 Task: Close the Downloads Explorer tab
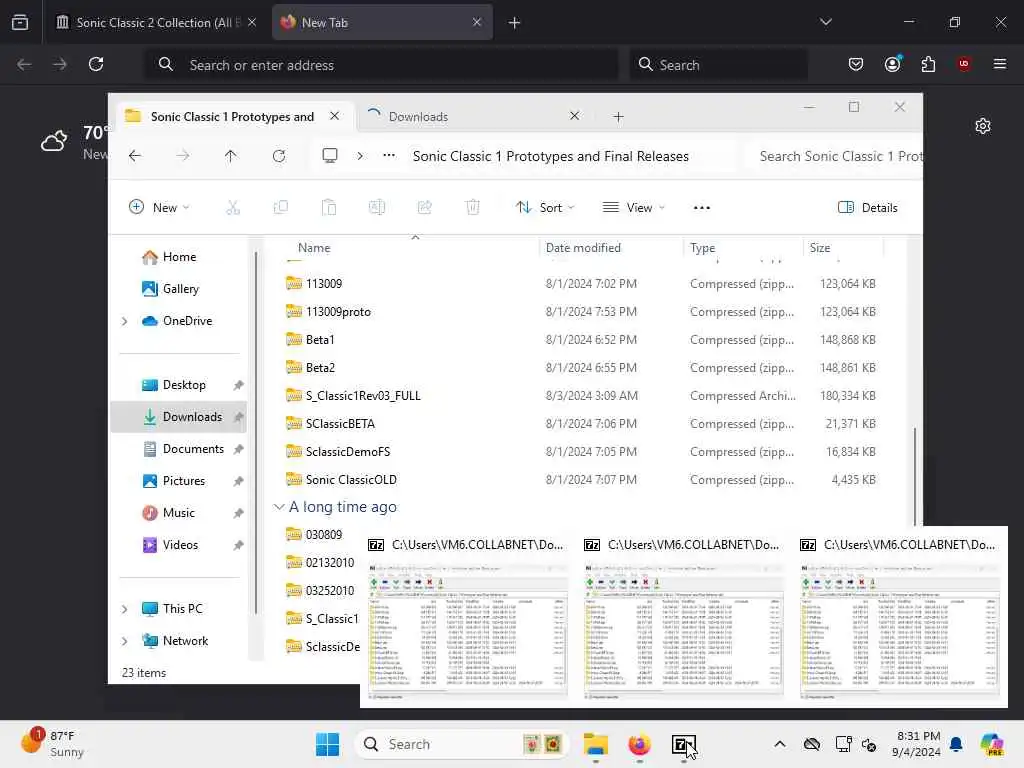coord(574,116)
